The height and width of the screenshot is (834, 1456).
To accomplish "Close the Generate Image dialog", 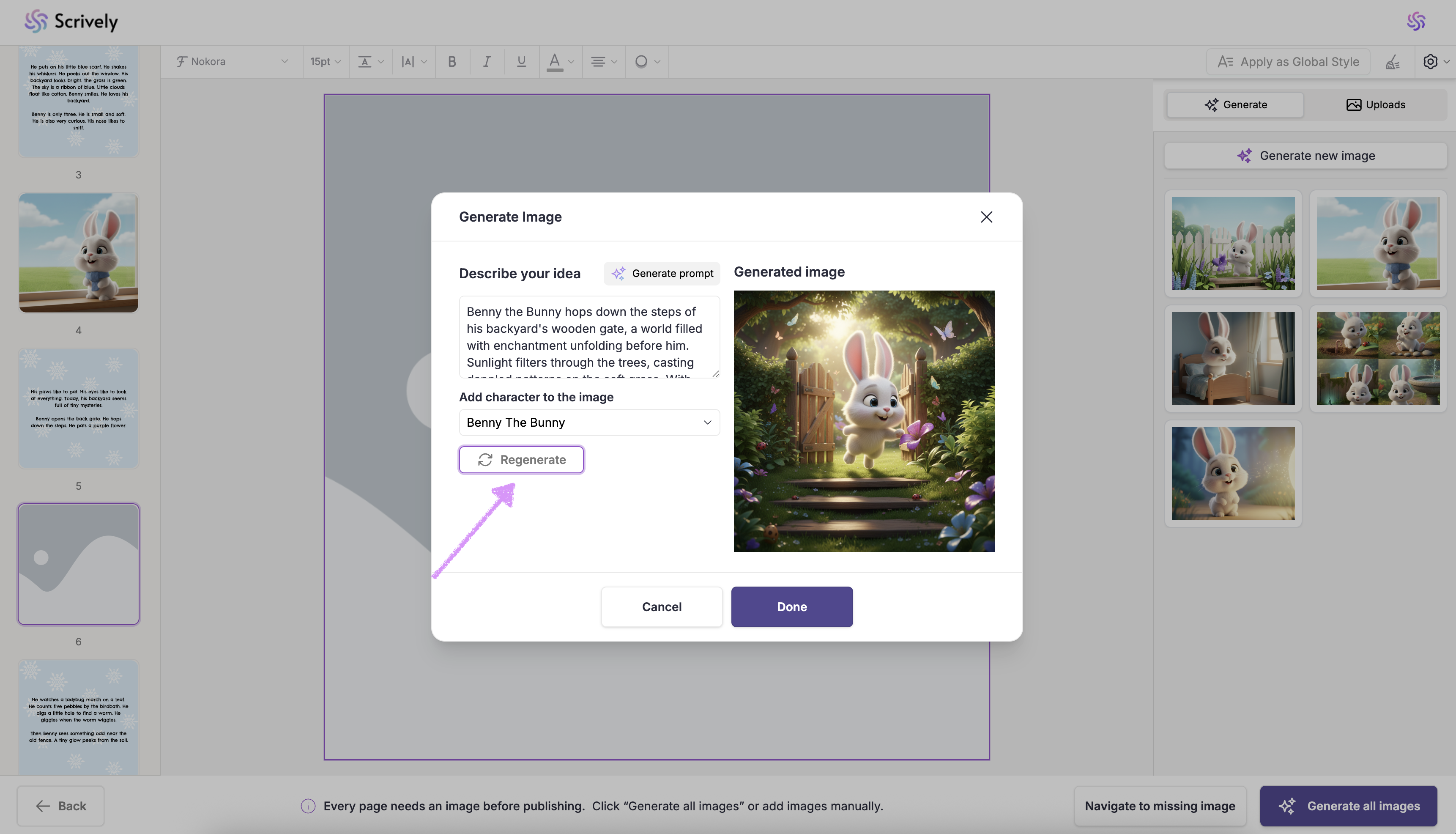I will coord(986,217).
